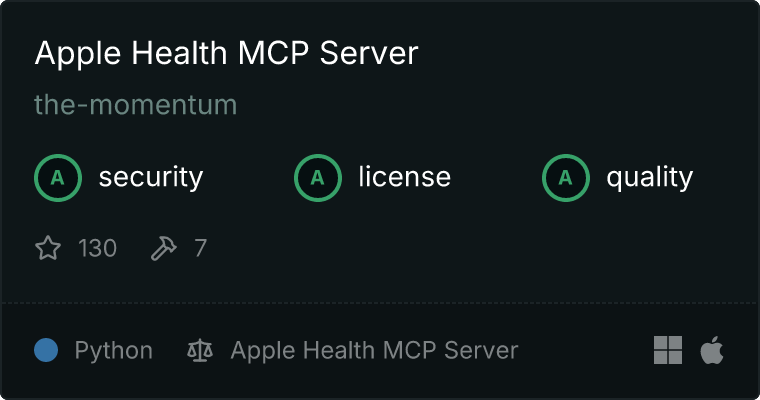Image resolution: width=760 pixels, height=400 pixels.
Task: Click the hammer tools icon
Action: pos(164,248)
